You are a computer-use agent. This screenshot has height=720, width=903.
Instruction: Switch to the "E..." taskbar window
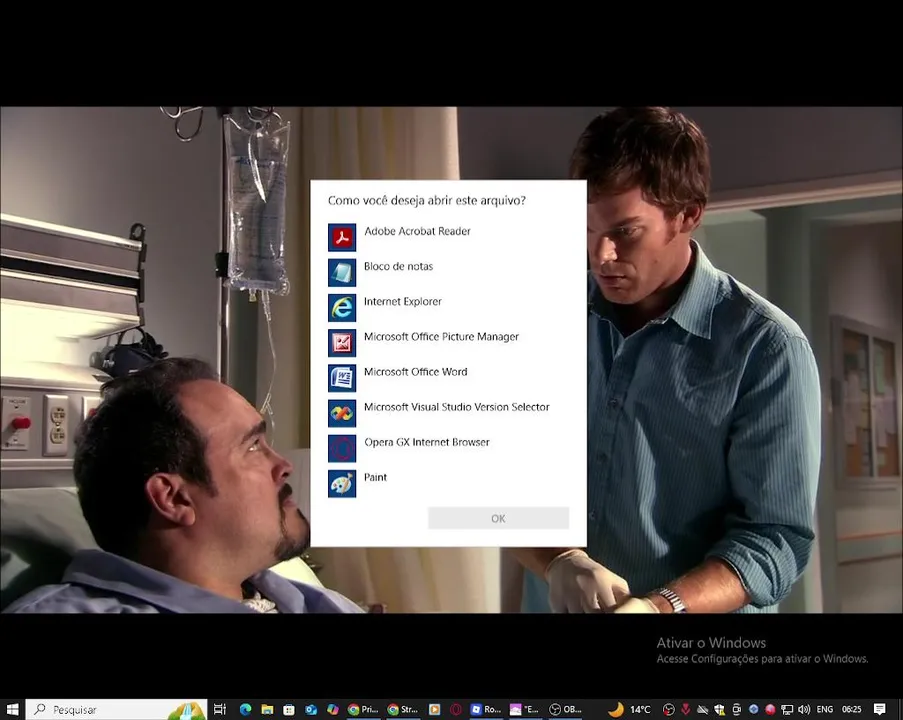[525, 709]
